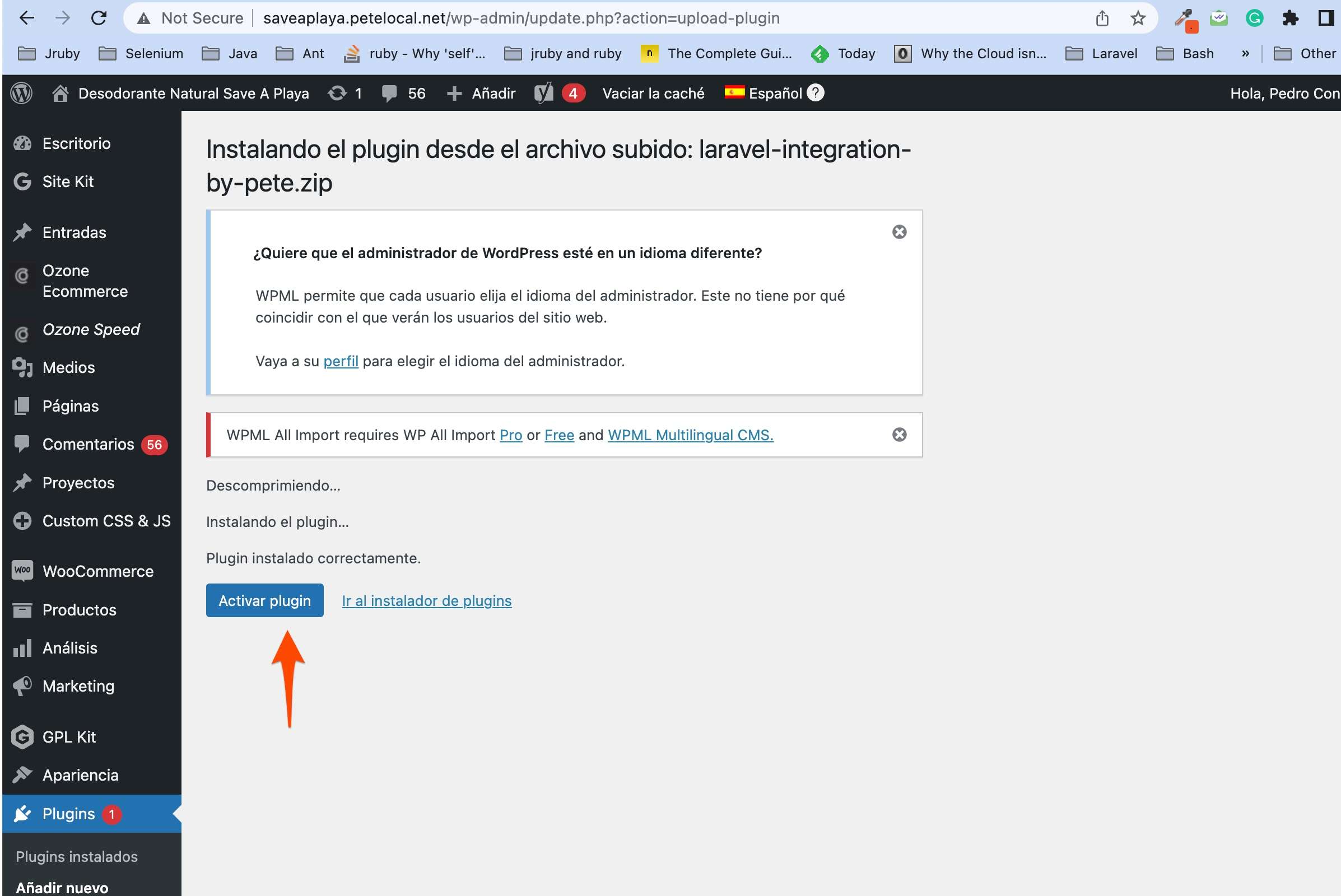Open comments bubble in admin bar
Viewport: 1341px width, 896px height.
point(389,93)
